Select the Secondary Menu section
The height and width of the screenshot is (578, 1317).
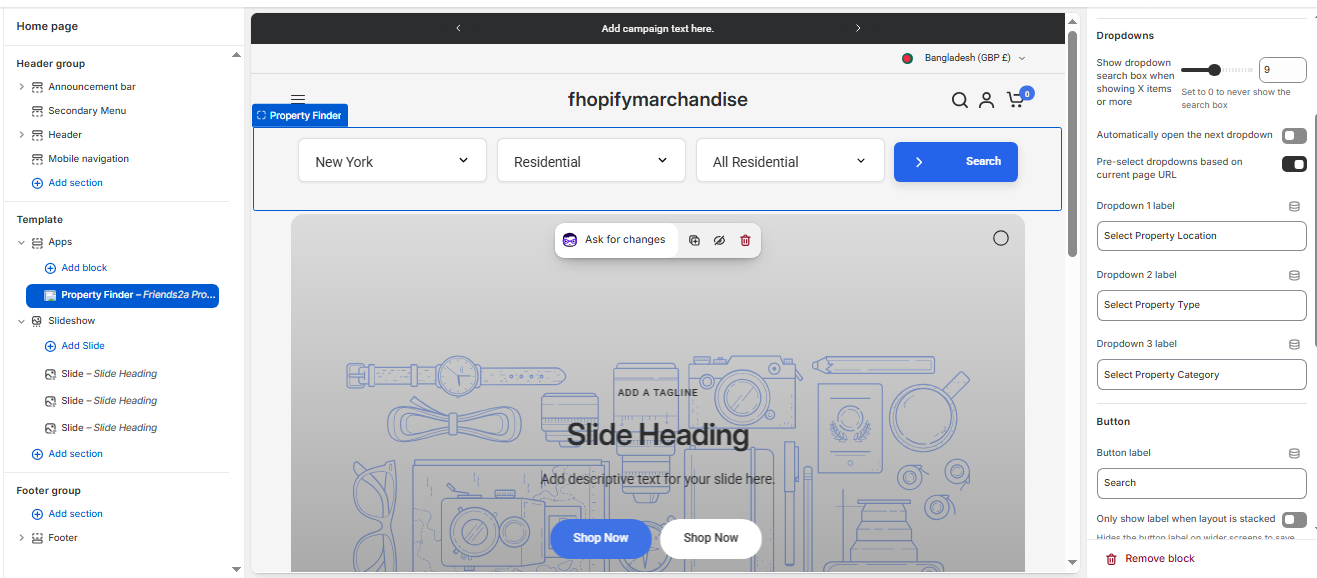pos(87,111)
